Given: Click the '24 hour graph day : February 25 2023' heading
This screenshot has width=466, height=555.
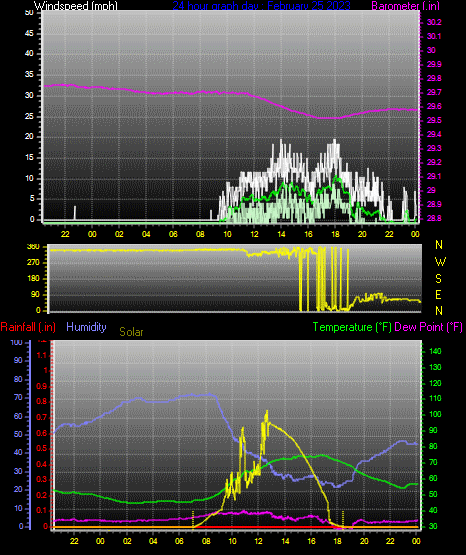Looking at the screenshot, I should 261,6.
